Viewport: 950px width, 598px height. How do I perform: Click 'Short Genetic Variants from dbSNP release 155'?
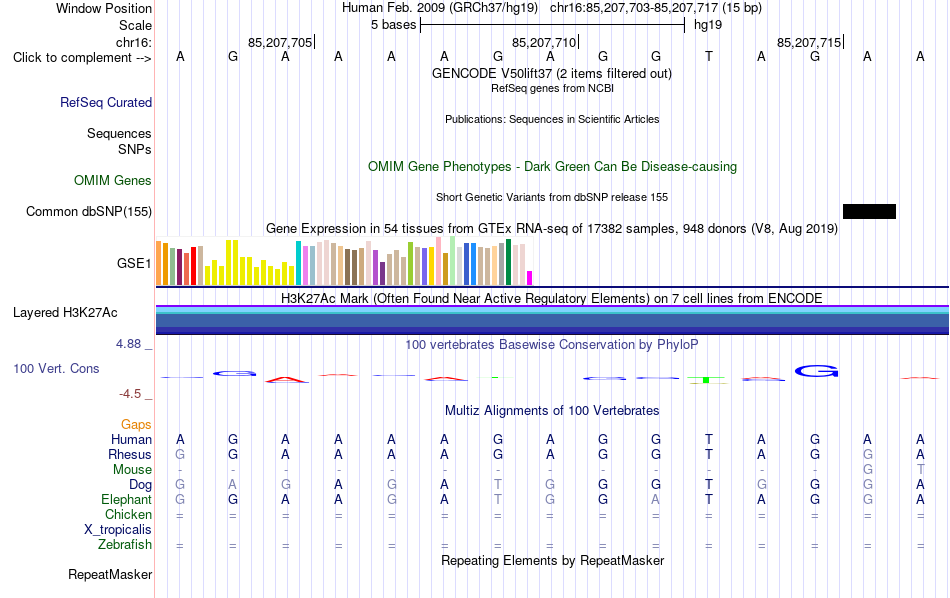pyautogui.click(x=552, y=198)
